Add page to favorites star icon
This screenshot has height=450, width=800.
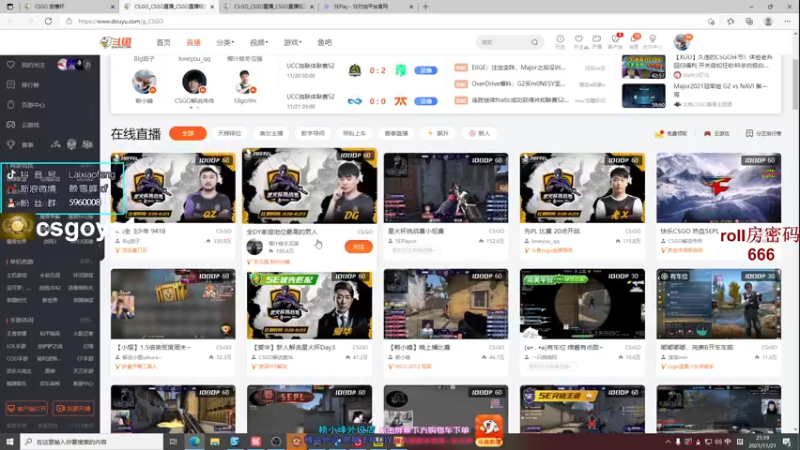click(711, 21)
